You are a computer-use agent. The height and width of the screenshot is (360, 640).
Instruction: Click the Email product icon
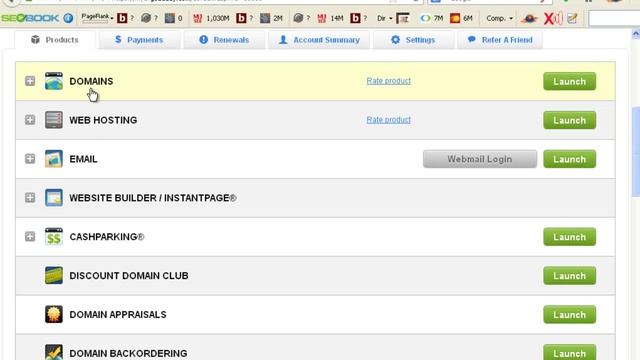54,158
